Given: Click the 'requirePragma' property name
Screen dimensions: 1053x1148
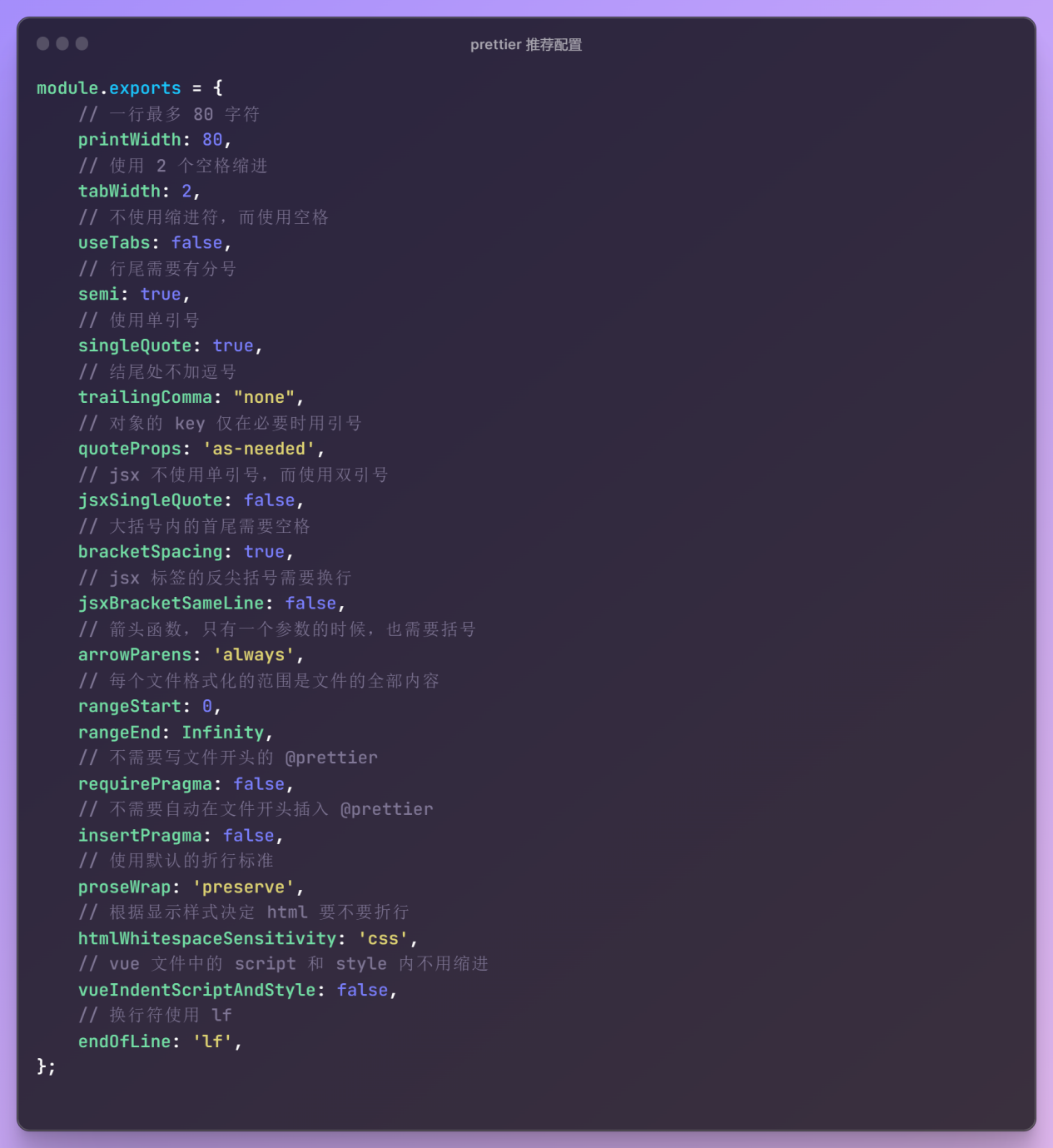Looking at the screenshot, I should [145, 784].
